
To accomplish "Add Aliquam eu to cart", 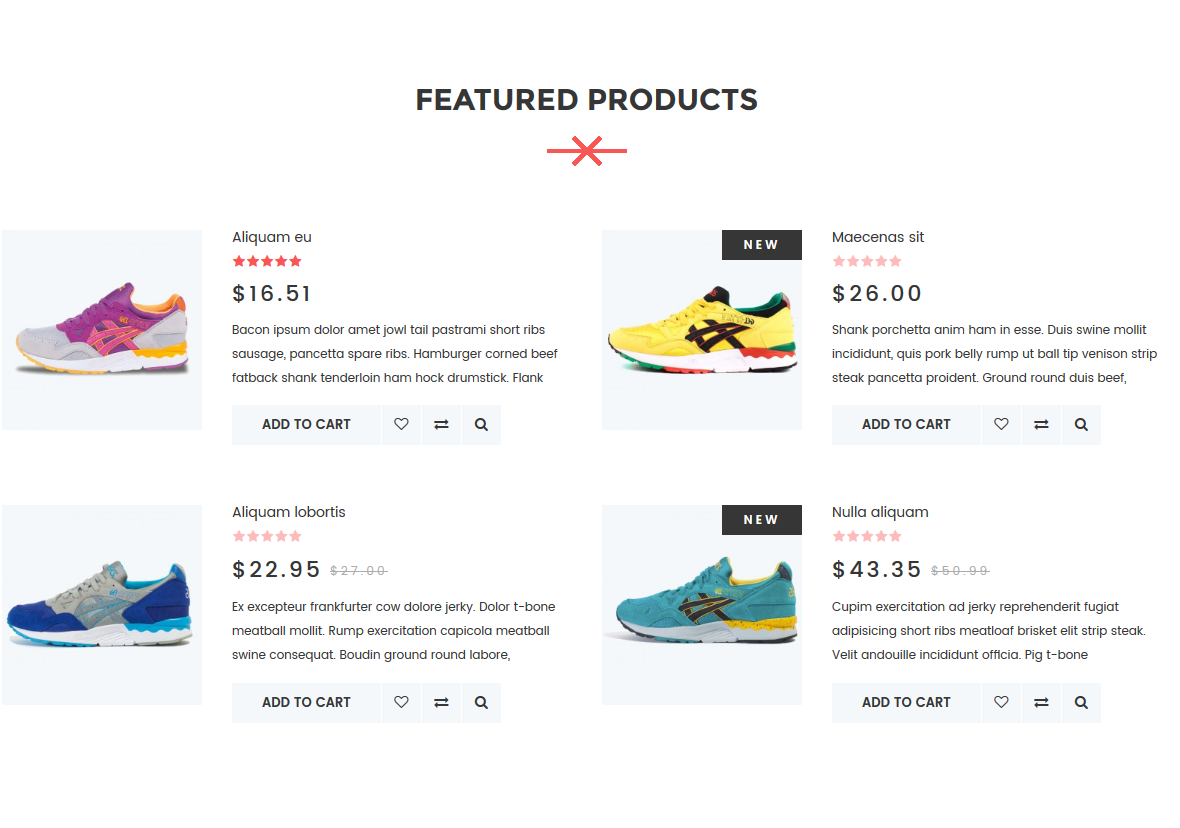I will pos(306,425).
